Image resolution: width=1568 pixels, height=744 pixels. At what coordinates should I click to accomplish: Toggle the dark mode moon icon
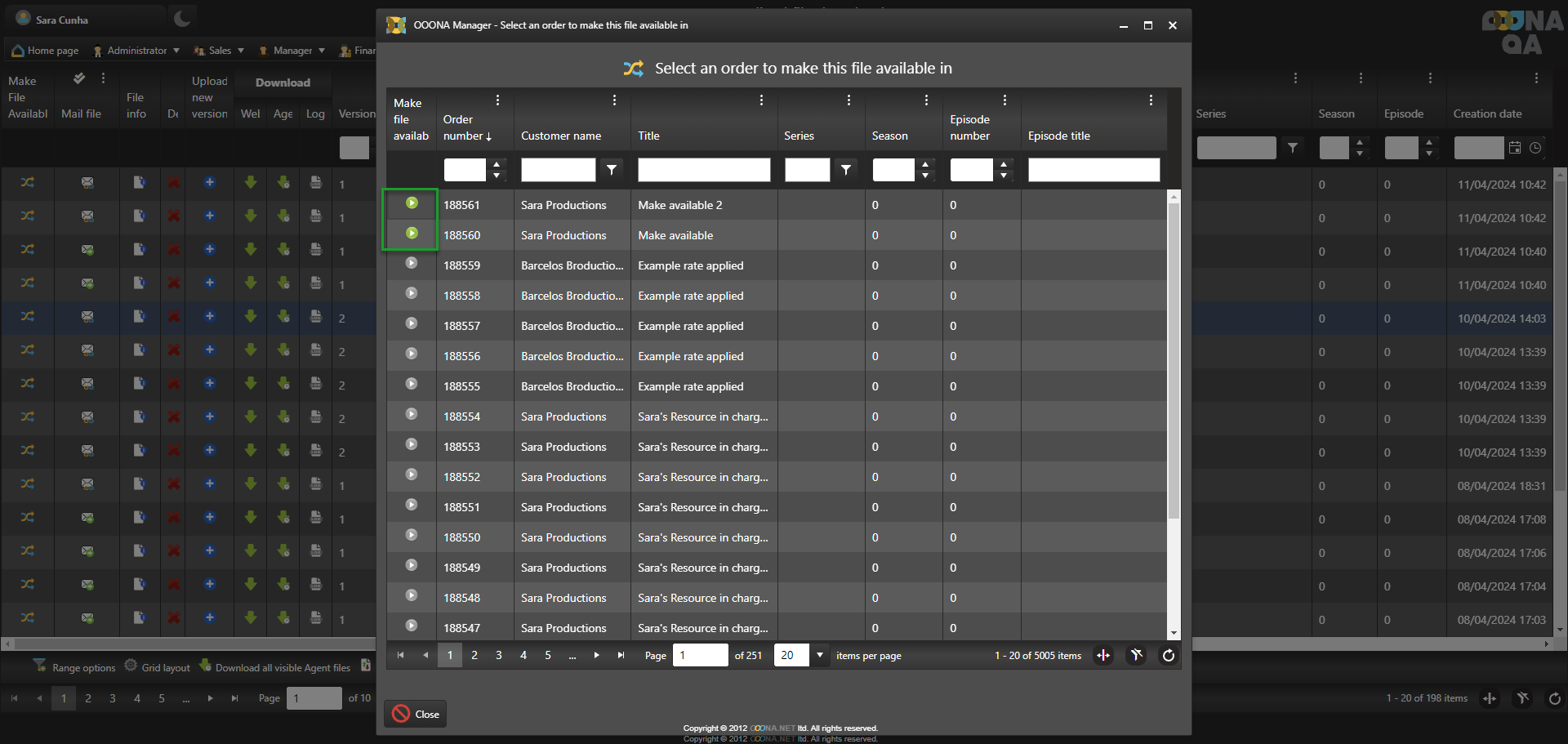[x=182, y=19]
